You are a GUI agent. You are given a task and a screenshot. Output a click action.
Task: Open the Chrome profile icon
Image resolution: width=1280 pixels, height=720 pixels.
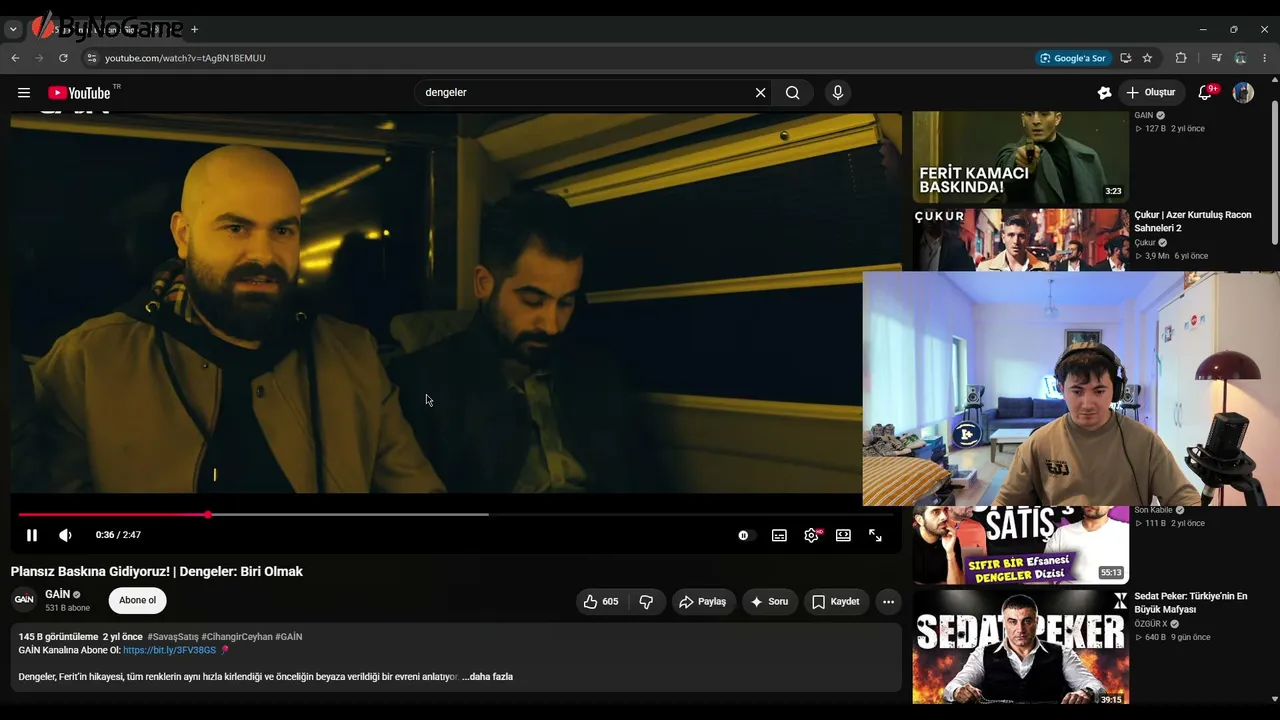[x=1240, y=58]
